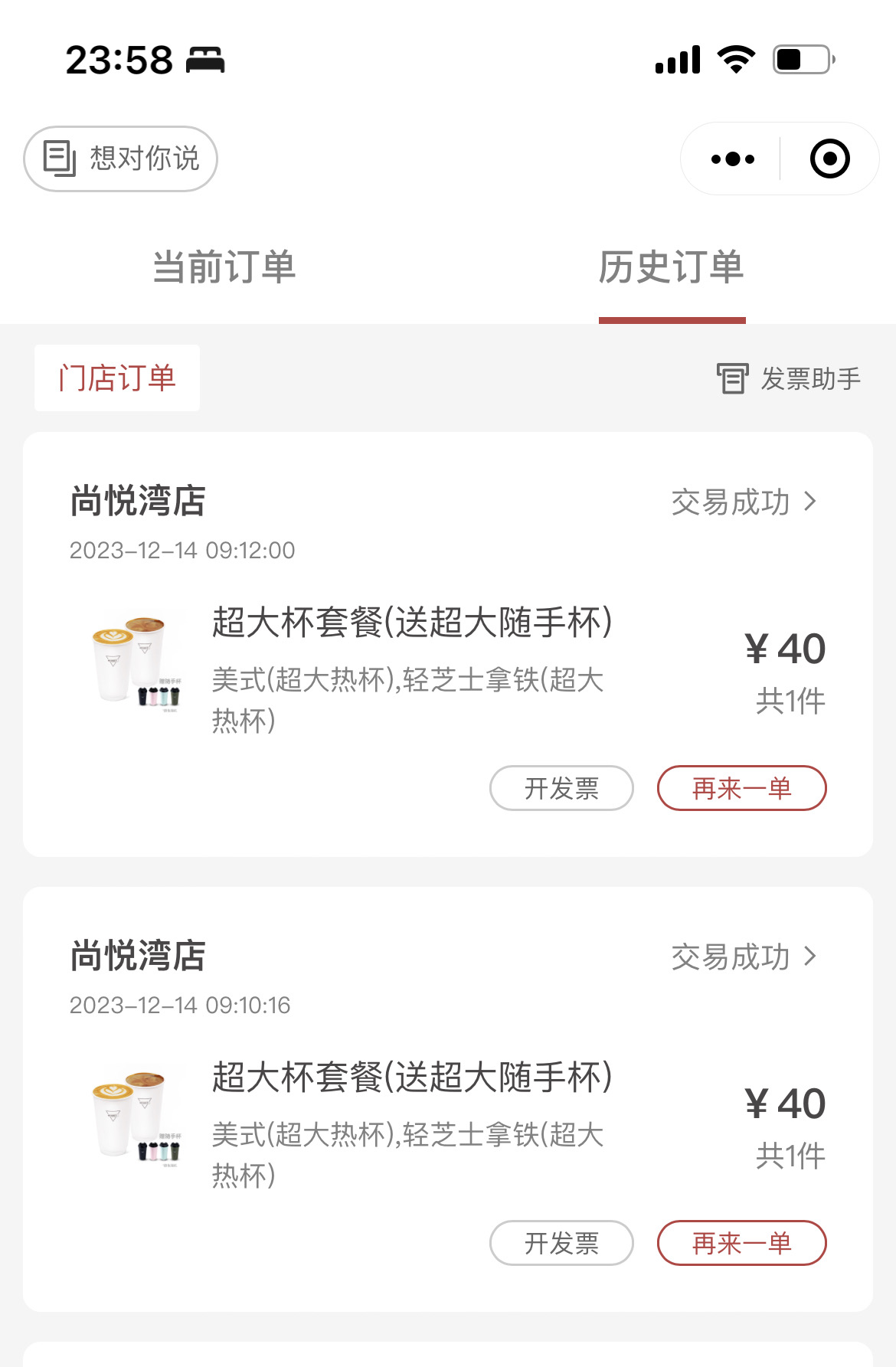Tap the mini program close target icon

[x=829, y=159]
